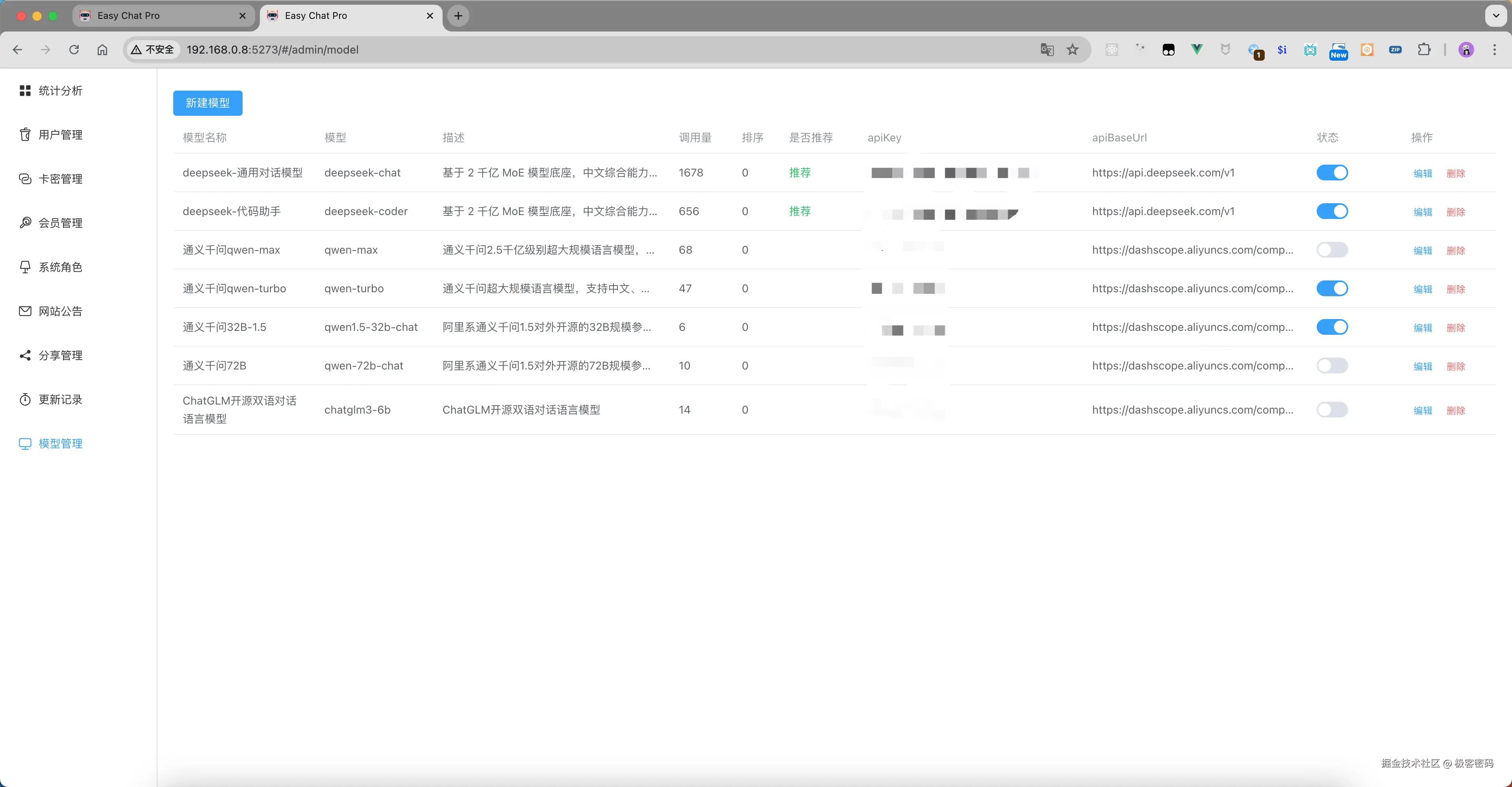The image size is (1512, 787).
Task: Open 统计分析 dashboard icon in sidebar
Action: (25, 91)
